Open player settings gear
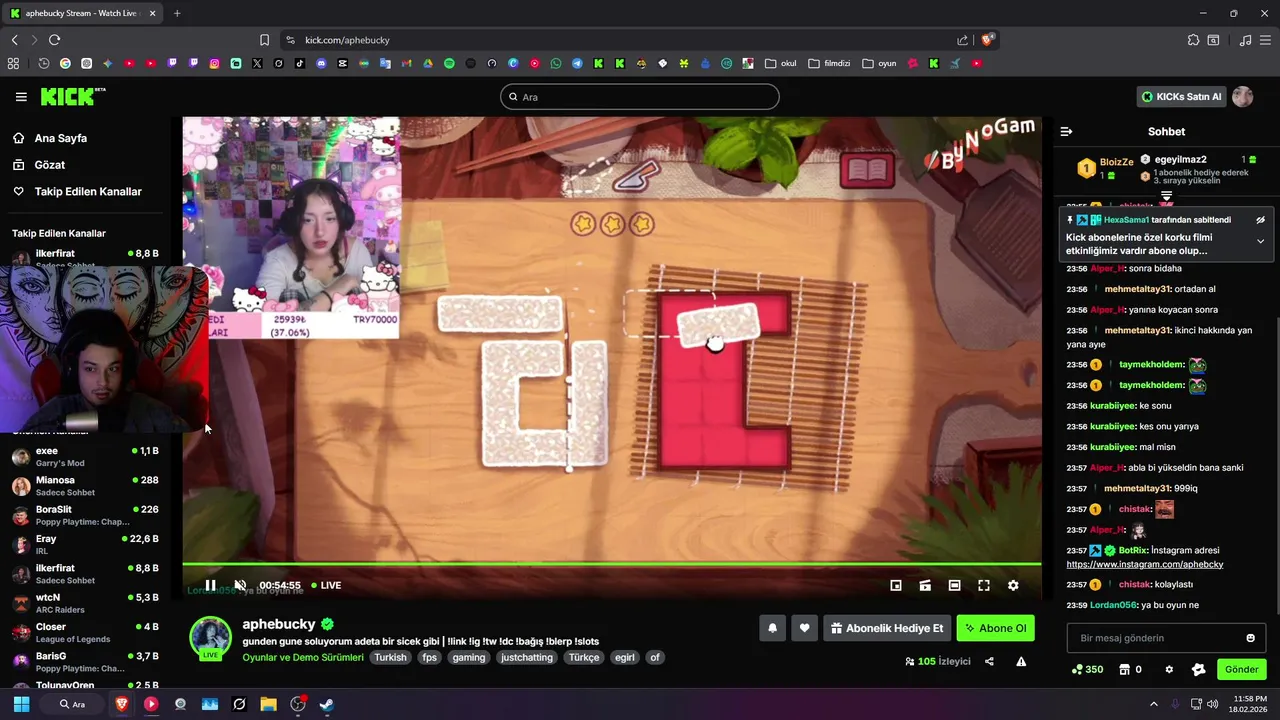The image size is (1280, 720). point(1013,585)
